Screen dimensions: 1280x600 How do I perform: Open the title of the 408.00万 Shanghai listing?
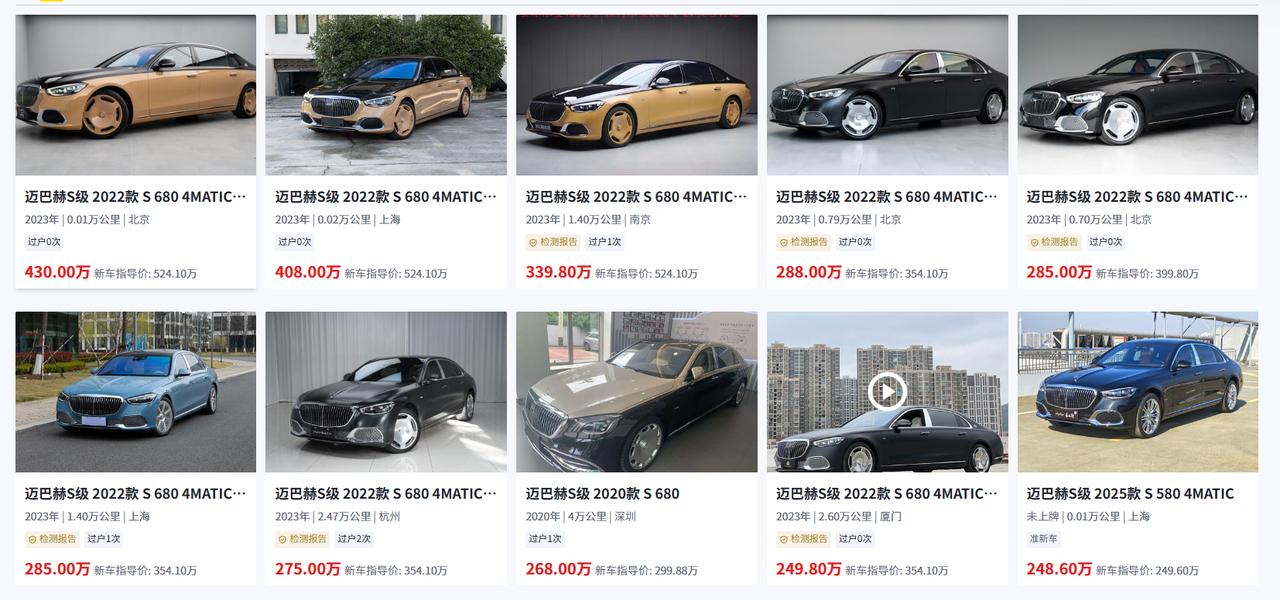click(x=386, y=197)
